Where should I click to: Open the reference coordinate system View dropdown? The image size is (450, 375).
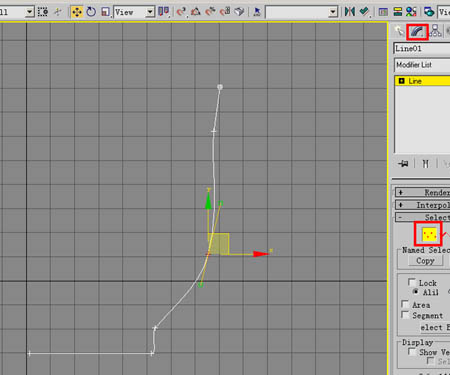150,12
